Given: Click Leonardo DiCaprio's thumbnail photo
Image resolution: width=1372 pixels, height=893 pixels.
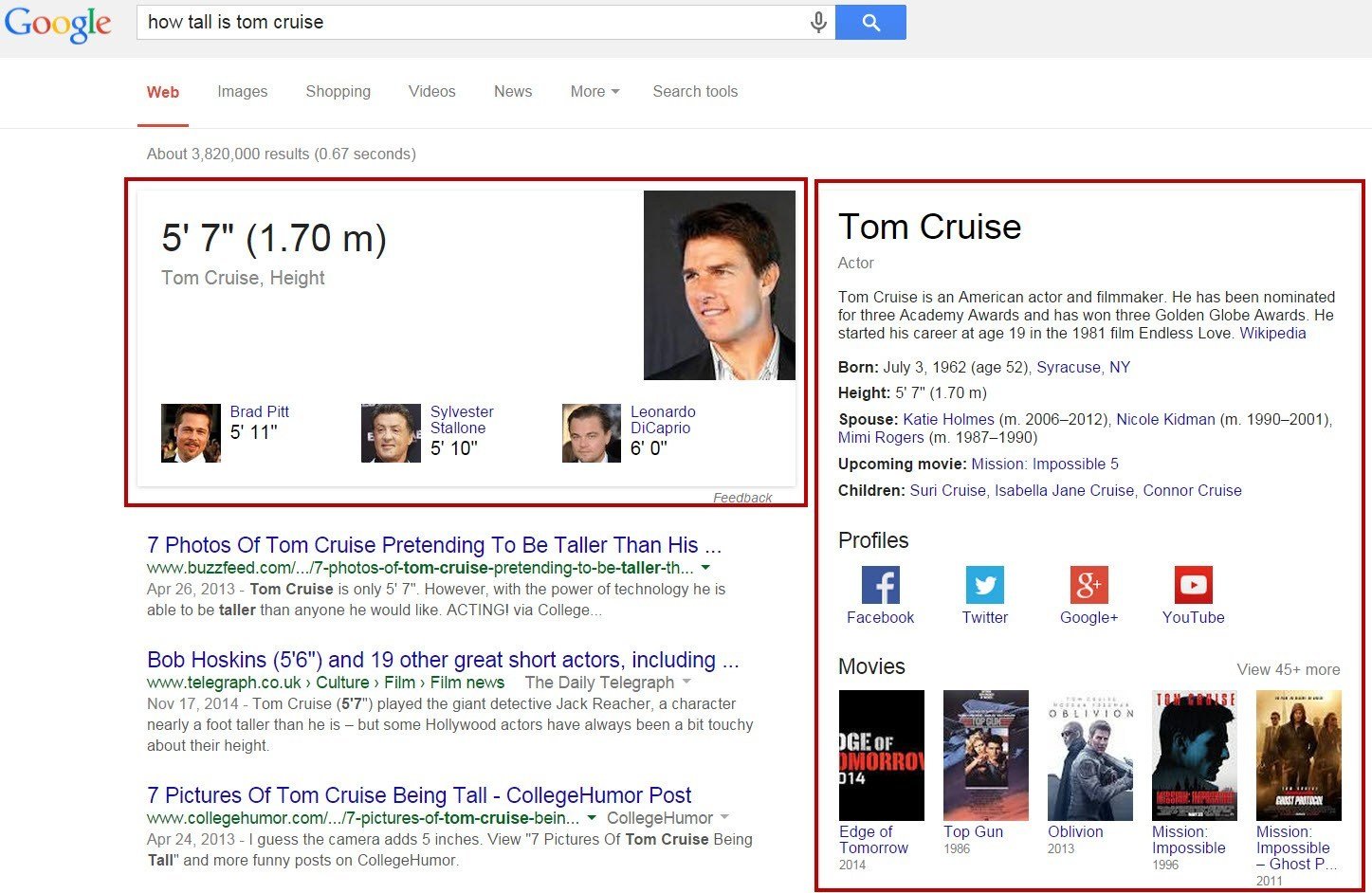Looking at the screenshot, I should pos(592,433).
